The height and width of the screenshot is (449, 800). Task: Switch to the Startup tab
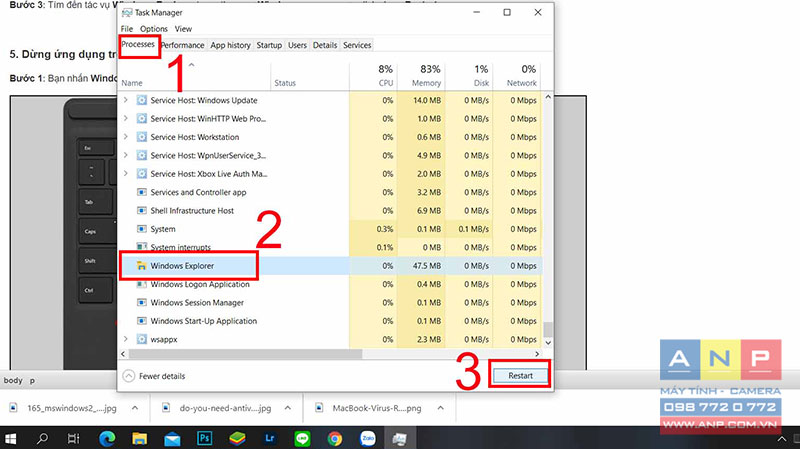point(269,45)
